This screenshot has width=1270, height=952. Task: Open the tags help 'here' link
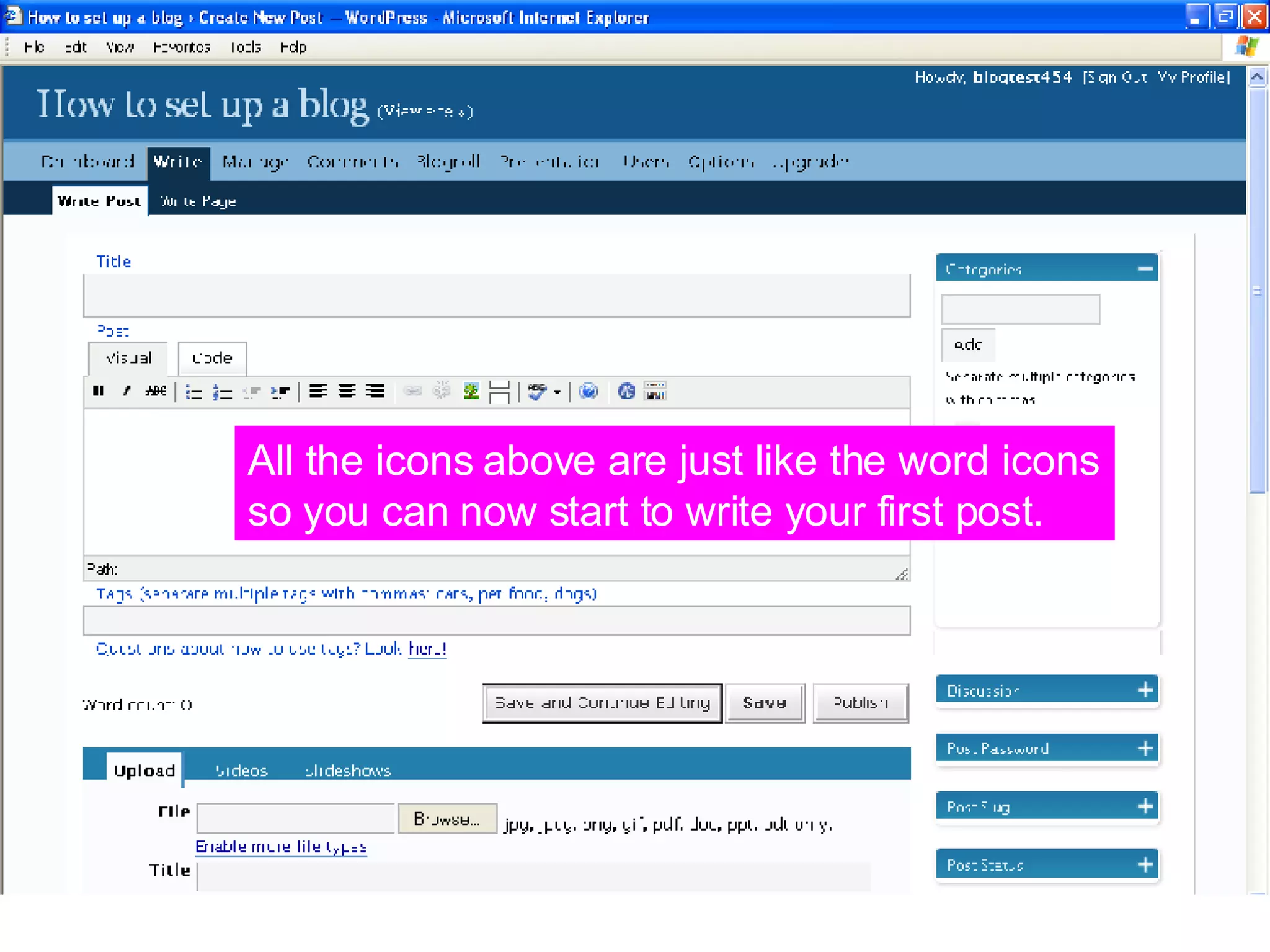point(427,648)
